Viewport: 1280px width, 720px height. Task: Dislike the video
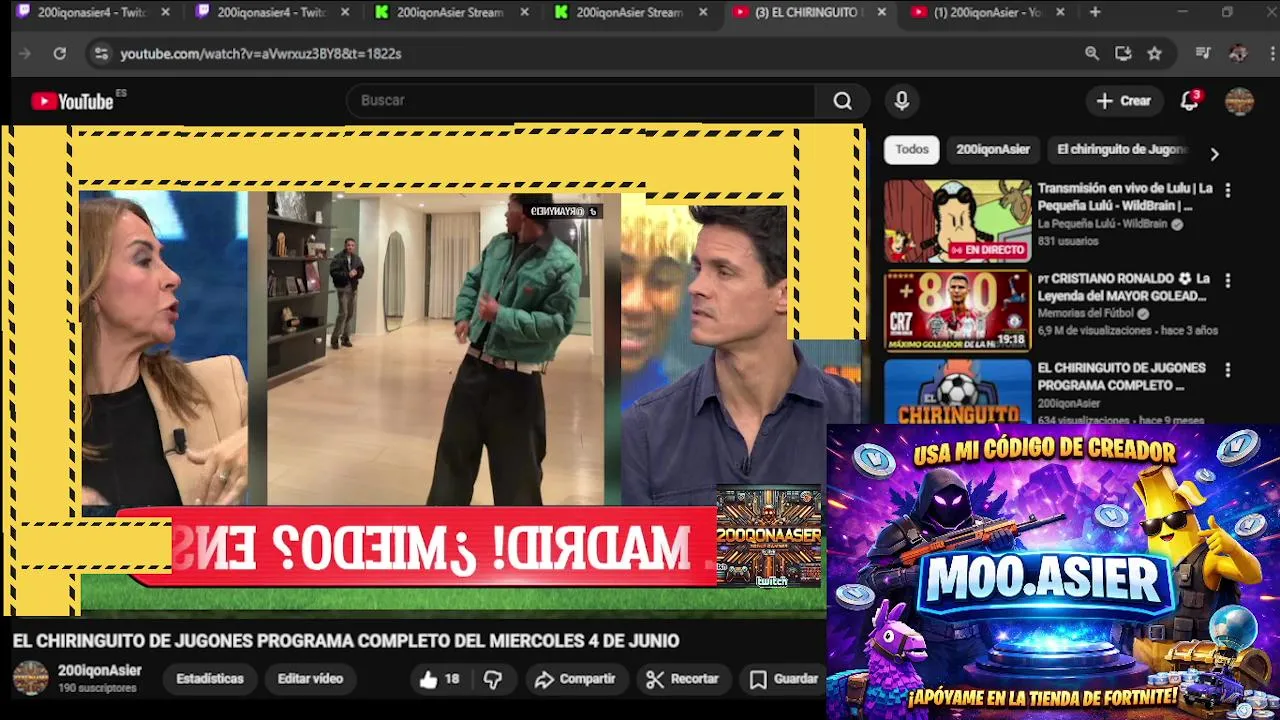[x=493, y=679]
